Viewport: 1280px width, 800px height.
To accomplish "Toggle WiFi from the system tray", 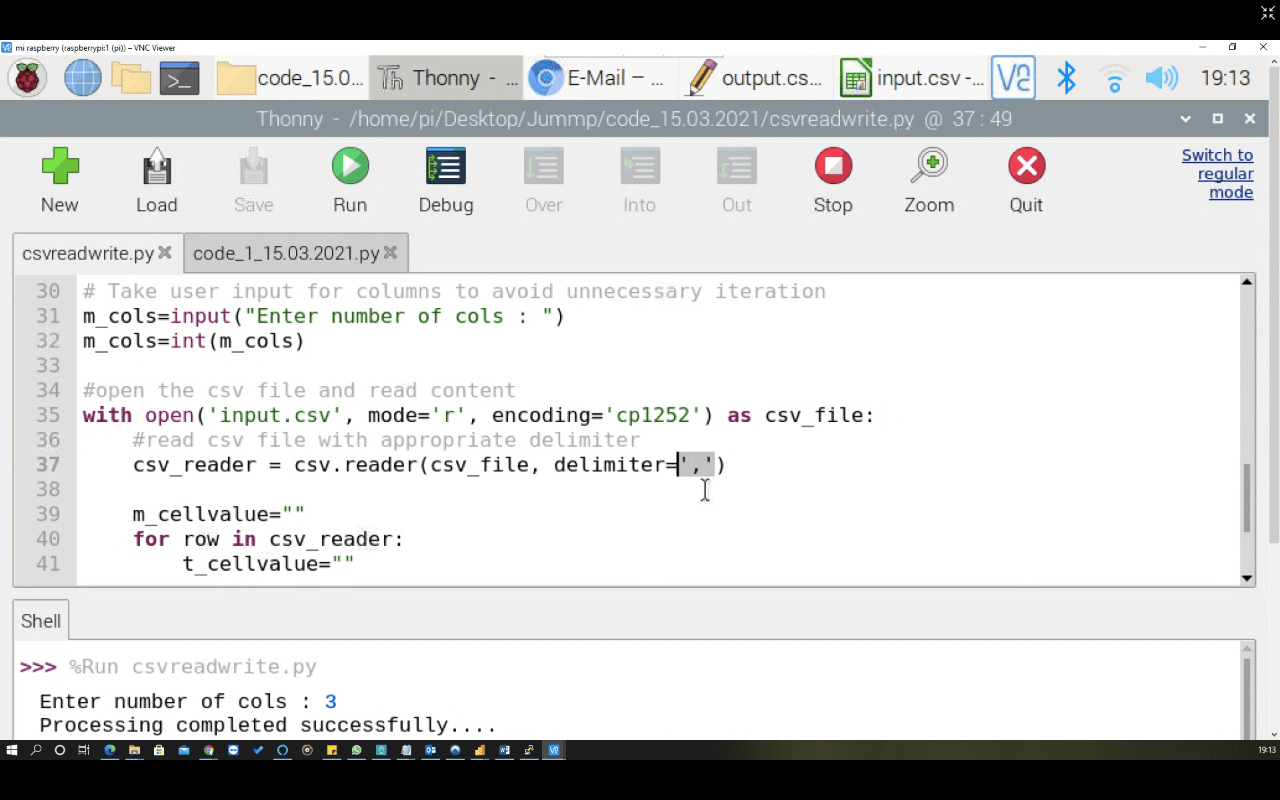I will click(1114, 77).
